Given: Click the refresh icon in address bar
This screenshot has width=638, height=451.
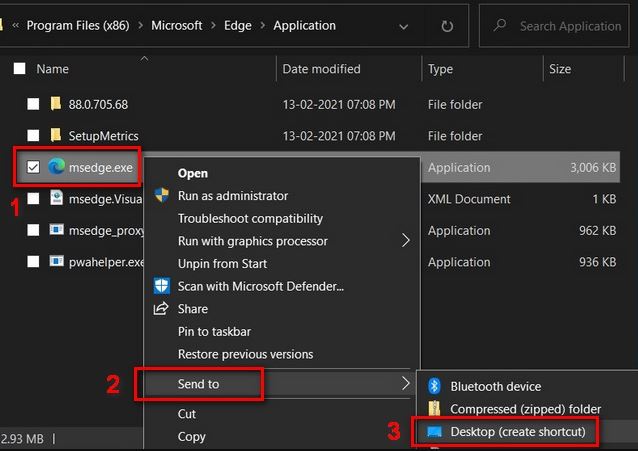Looking at the screenshot, I should [447, 26].
